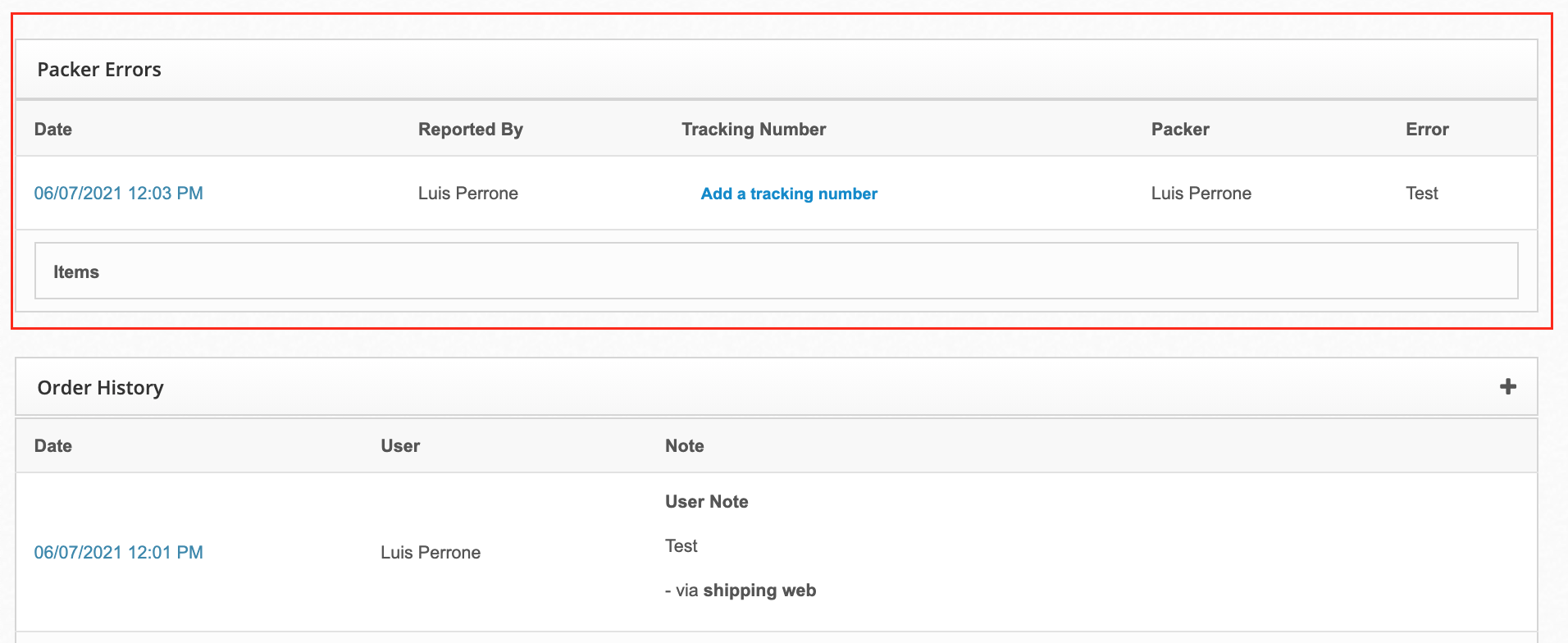Image resolution: width=1568 pixels, height=643 pixels.
Task: Select Luis Perrone in the Packer column
Action: click(x=1201, y=194)
